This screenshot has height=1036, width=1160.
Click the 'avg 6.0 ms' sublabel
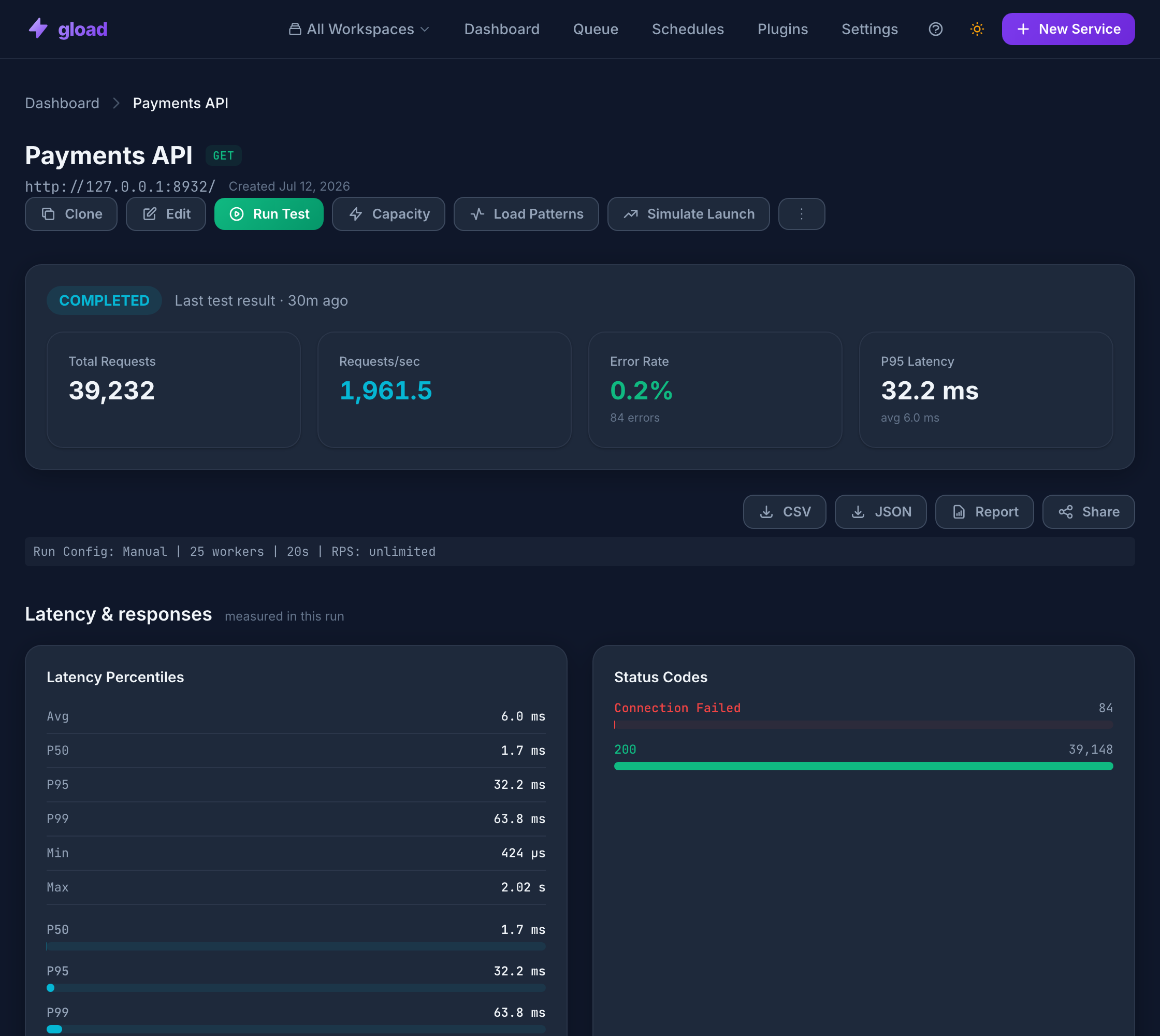coord(909,418)
